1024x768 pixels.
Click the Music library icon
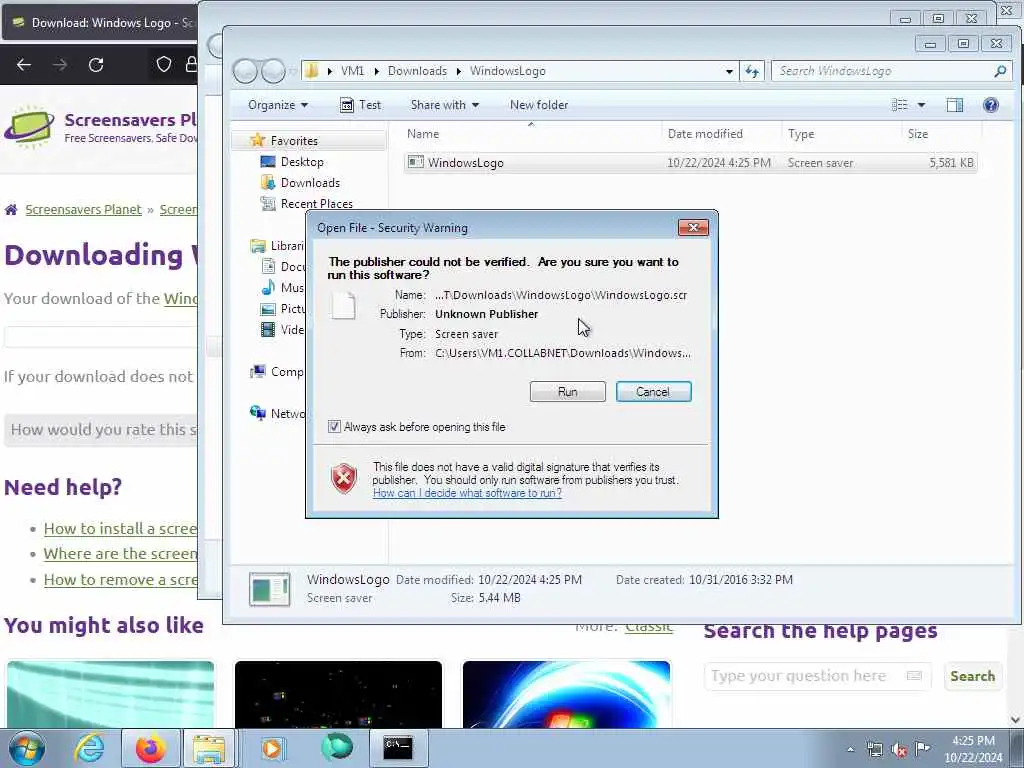(268, 287)
